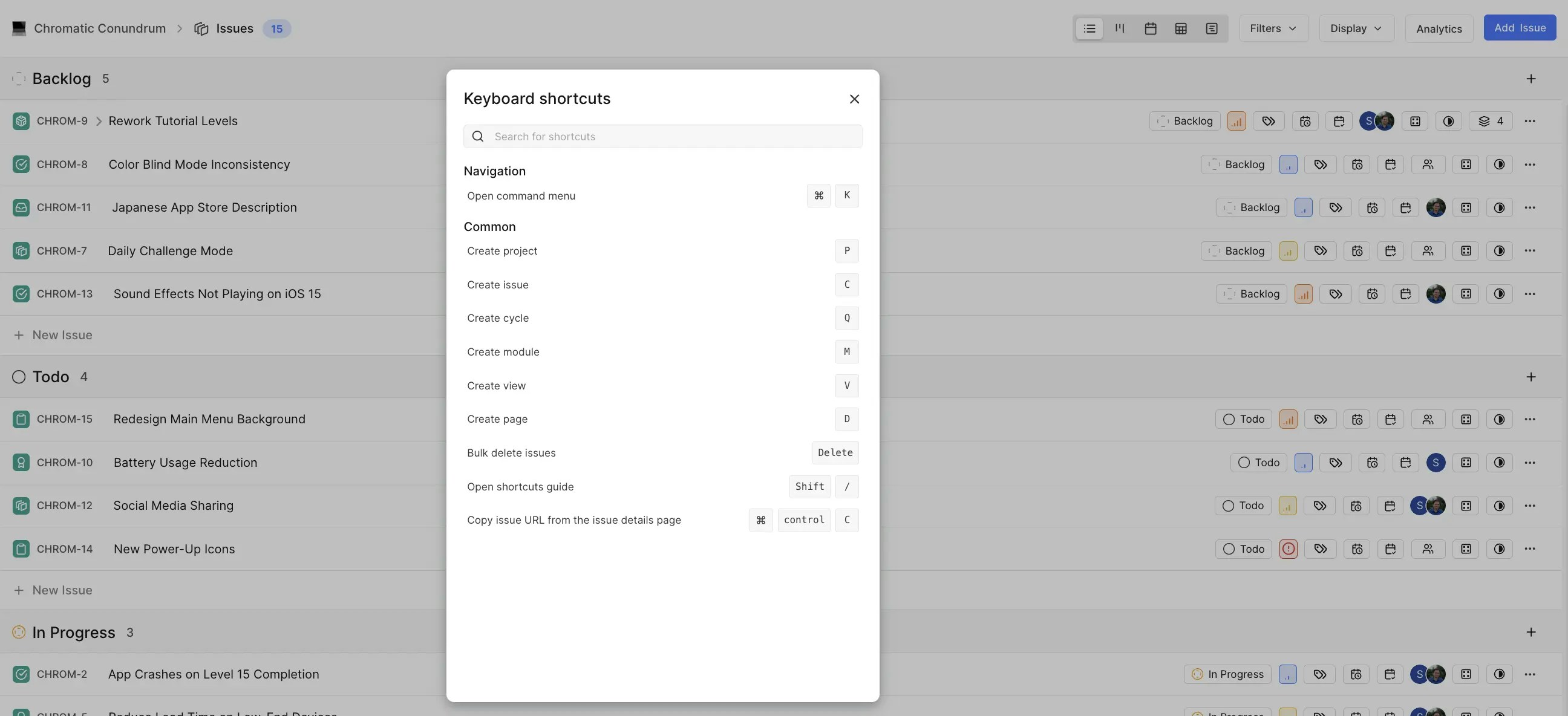Open the Filters dropdown
1568x716 pixels.
point(1273,28)
